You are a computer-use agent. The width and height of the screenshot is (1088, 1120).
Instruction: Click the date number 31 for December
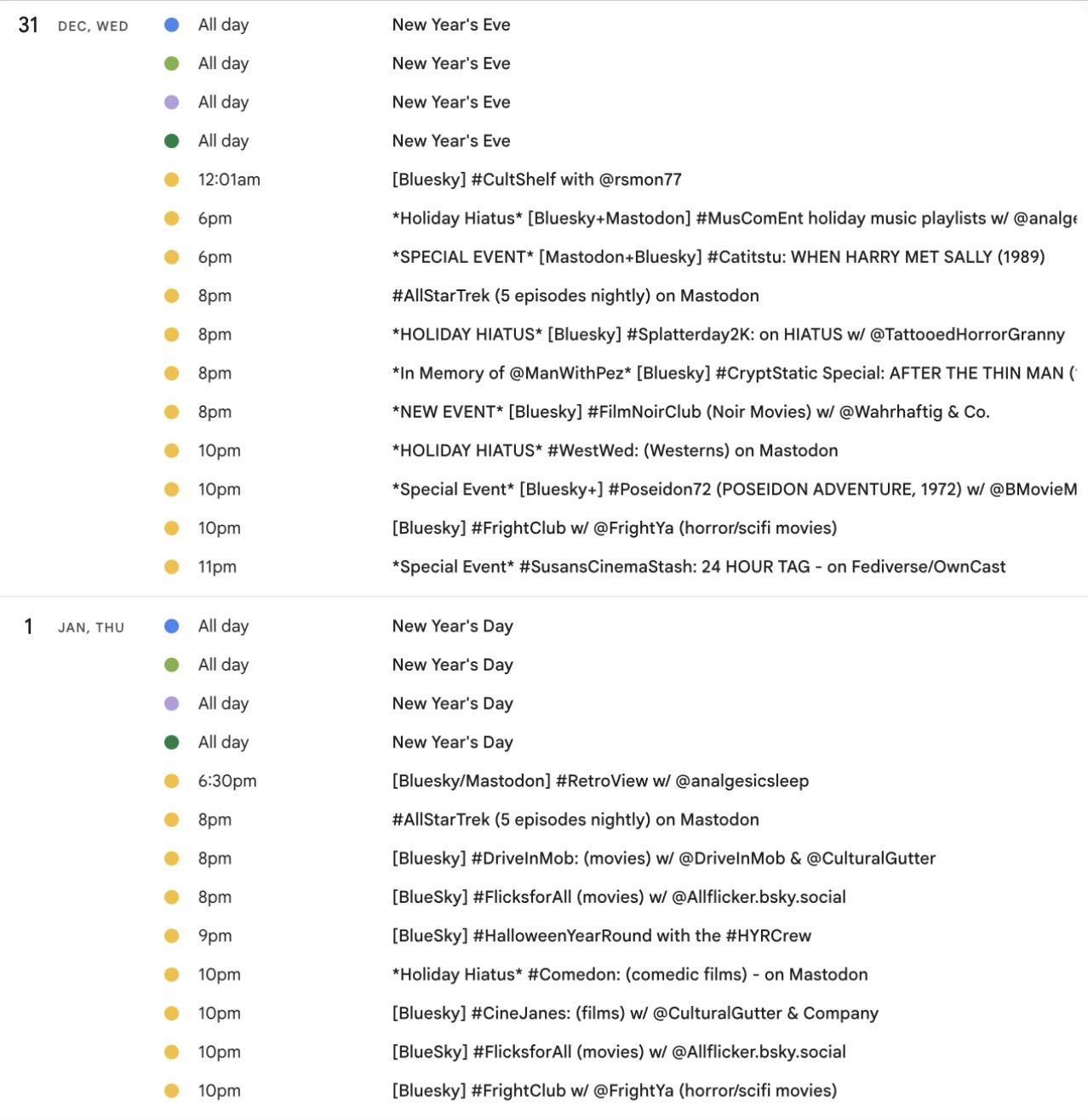pos(28,26)
